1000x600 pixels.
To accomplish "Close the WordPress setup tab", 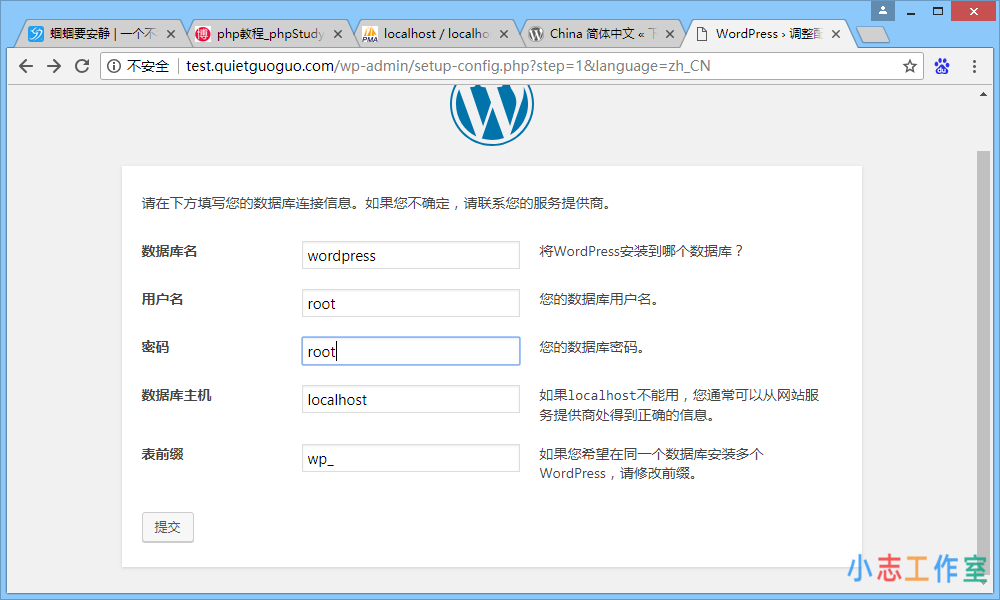I will click(x=835, y=34).
